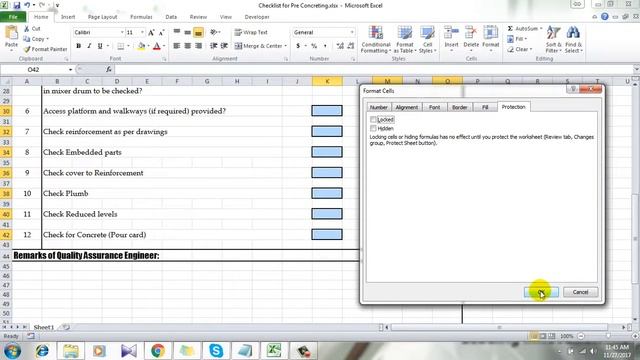Click the Insert Function fx icon
The image size is (640, 360).
109,69
